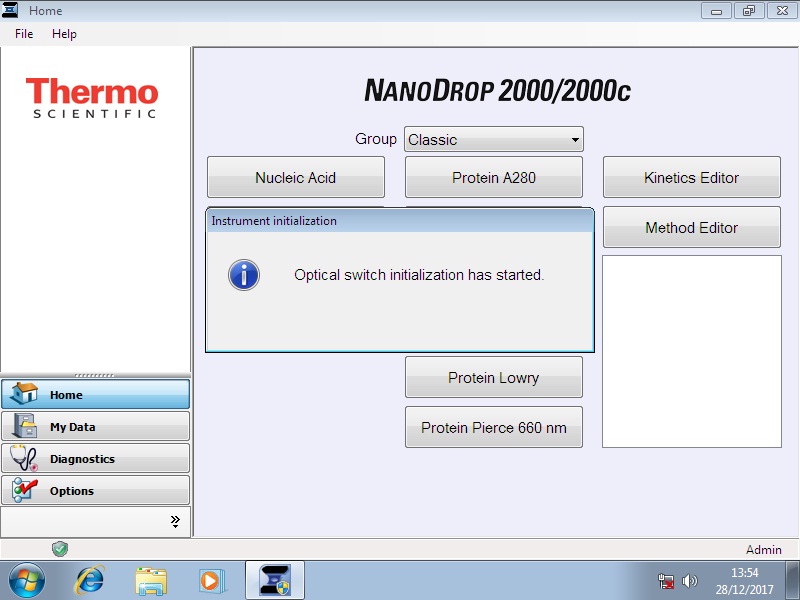Image resolution: width=800 pixels, height=600 pixels.
Task: Open the Kinetics Editor
Action: coord(691,177)
